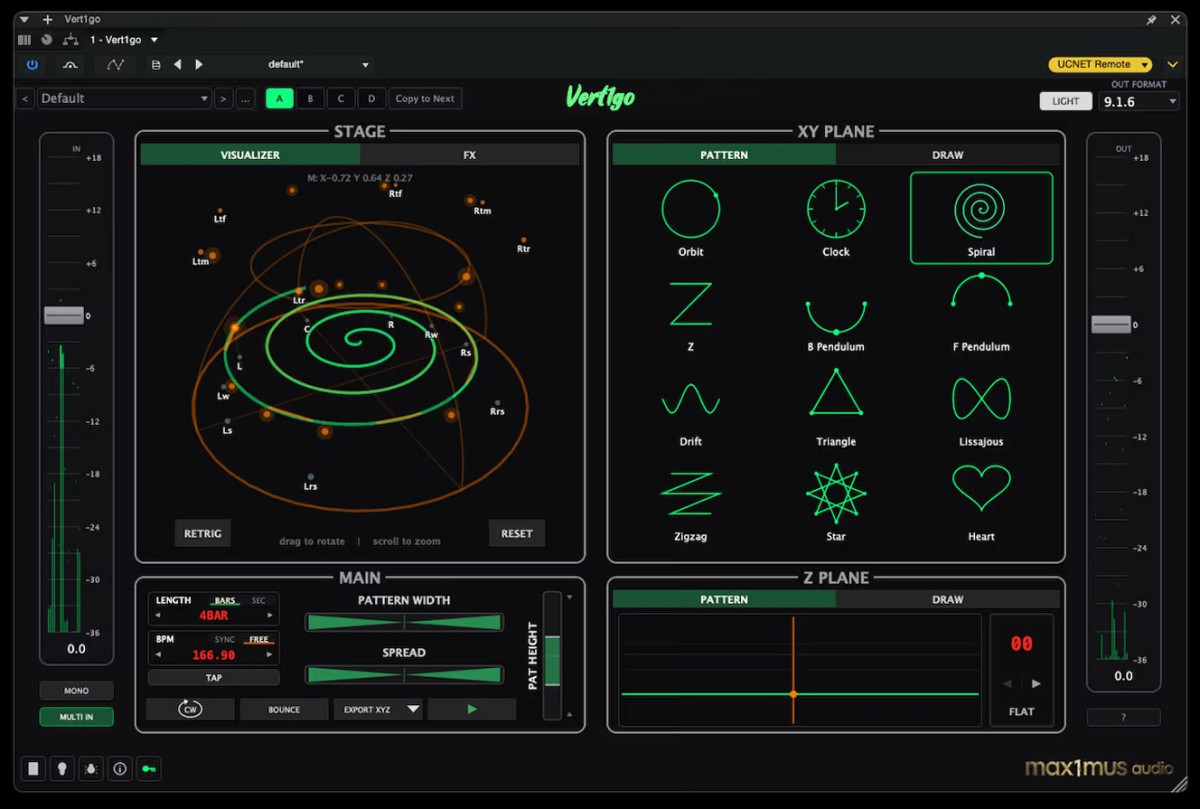Click the SPREAD slider
Viewport: 1200px width, 809px height.
(404, 675)
